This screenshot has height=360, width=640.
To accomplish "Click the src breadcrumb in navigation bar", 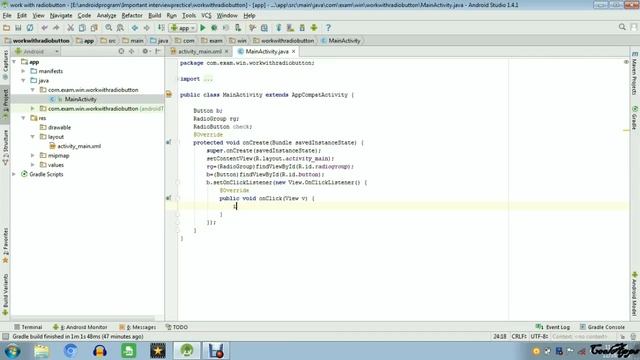I will 109,41.
